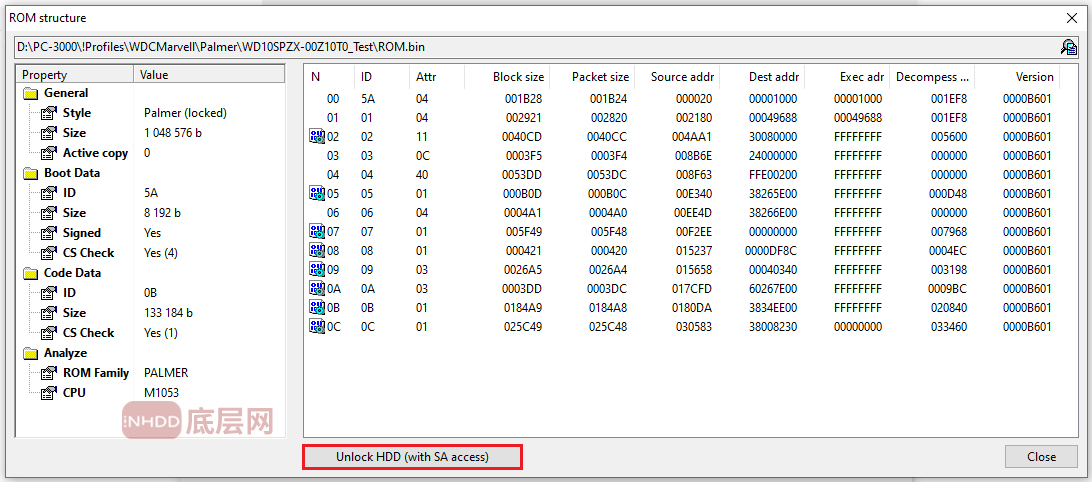
Task: Click module icon on row 0C
Action: [317, 327]
